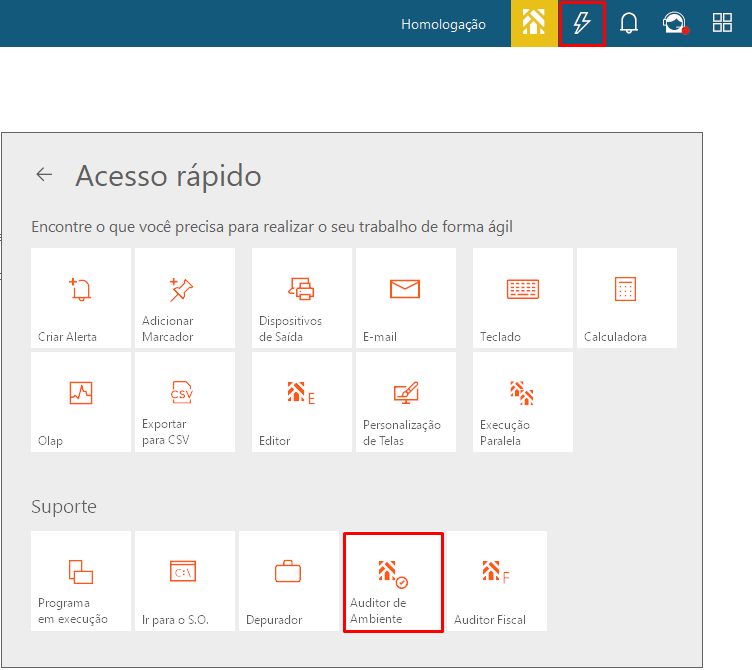This screenshot has width=752, height=670.
Task: Open the yellow LN home icon
Action: [534, 23]
